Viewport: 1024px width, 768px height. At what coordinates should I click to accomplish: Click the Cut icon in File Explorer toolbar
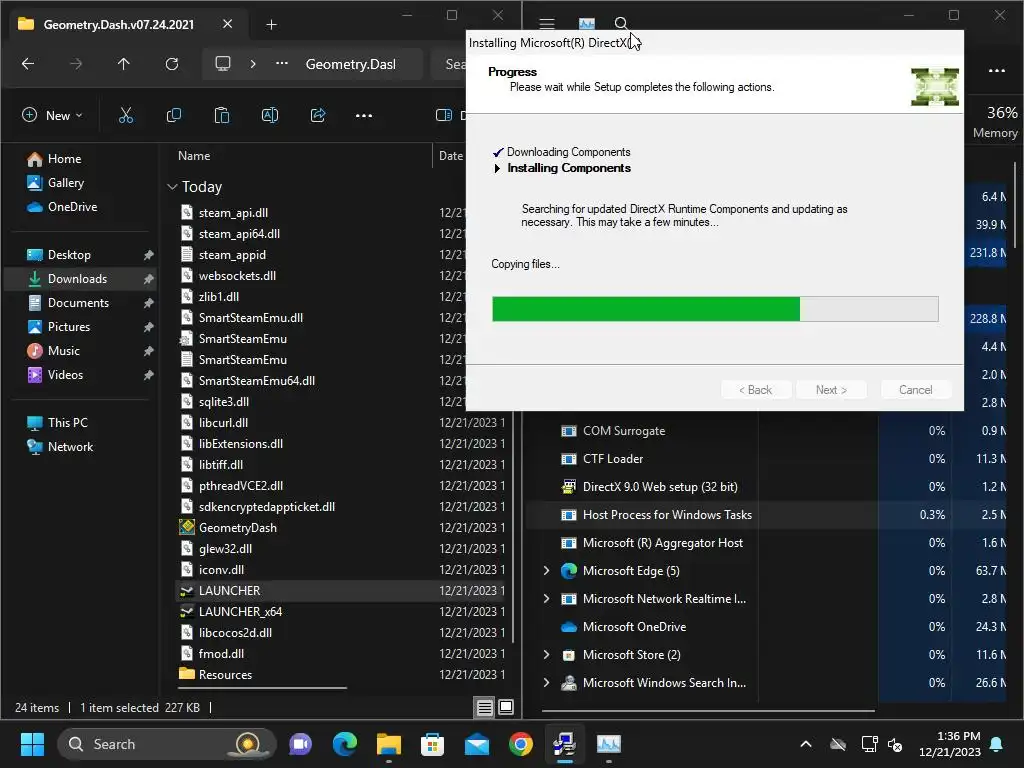pos(125,116)
